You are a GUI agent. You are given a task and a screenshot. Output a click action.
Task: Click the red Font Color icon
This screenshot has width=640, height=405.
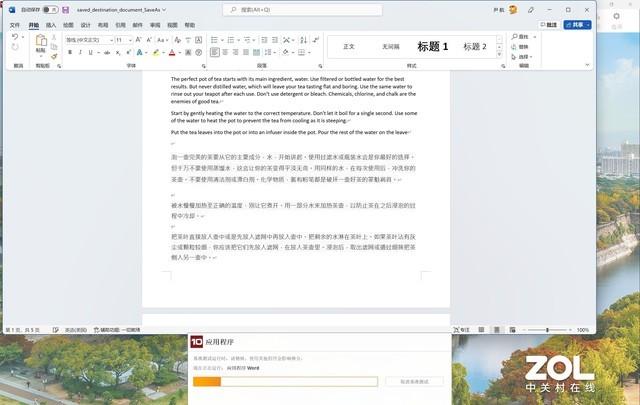pyautogui.click(x=172, y=52)
